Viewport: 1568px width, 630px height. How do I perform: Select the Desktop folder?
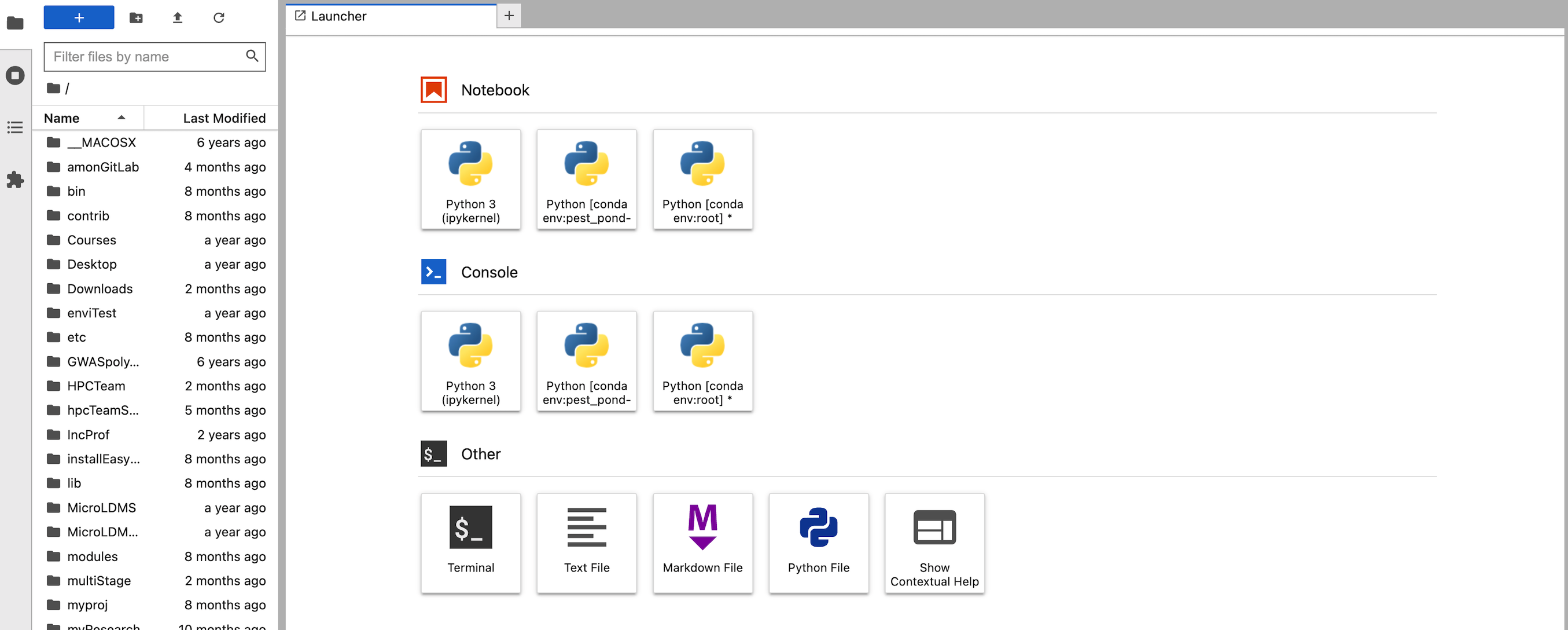tap(155, 265)
